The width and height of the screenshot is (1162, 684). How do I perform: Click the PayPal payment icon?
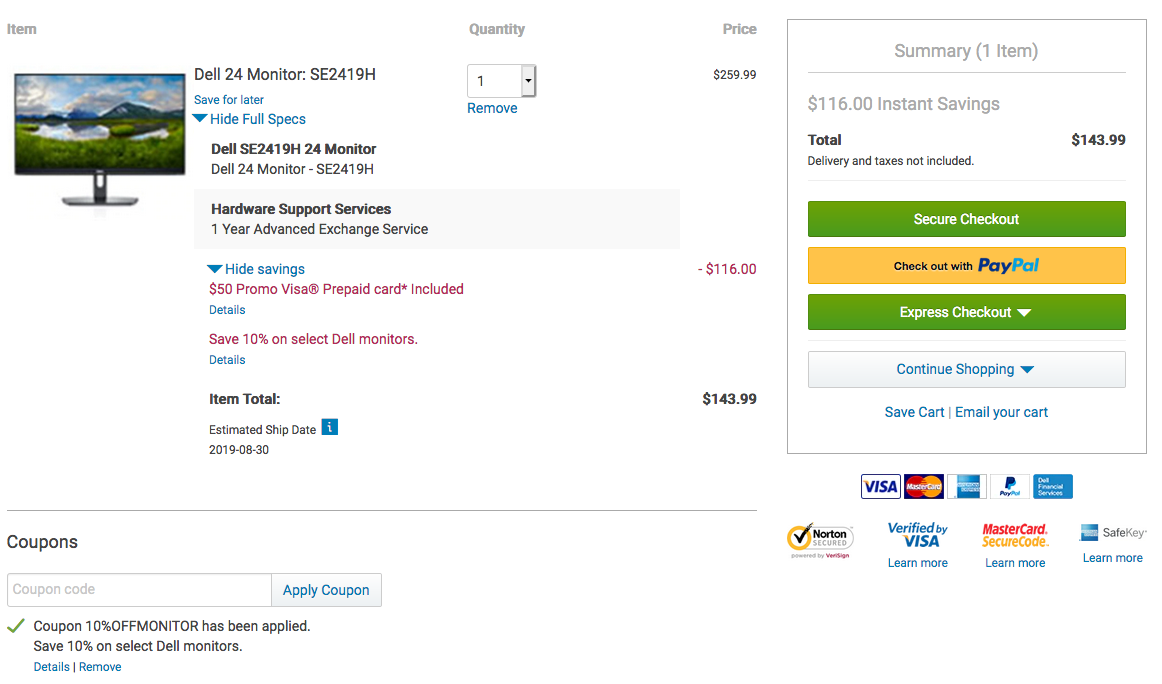pos(1009,487)
